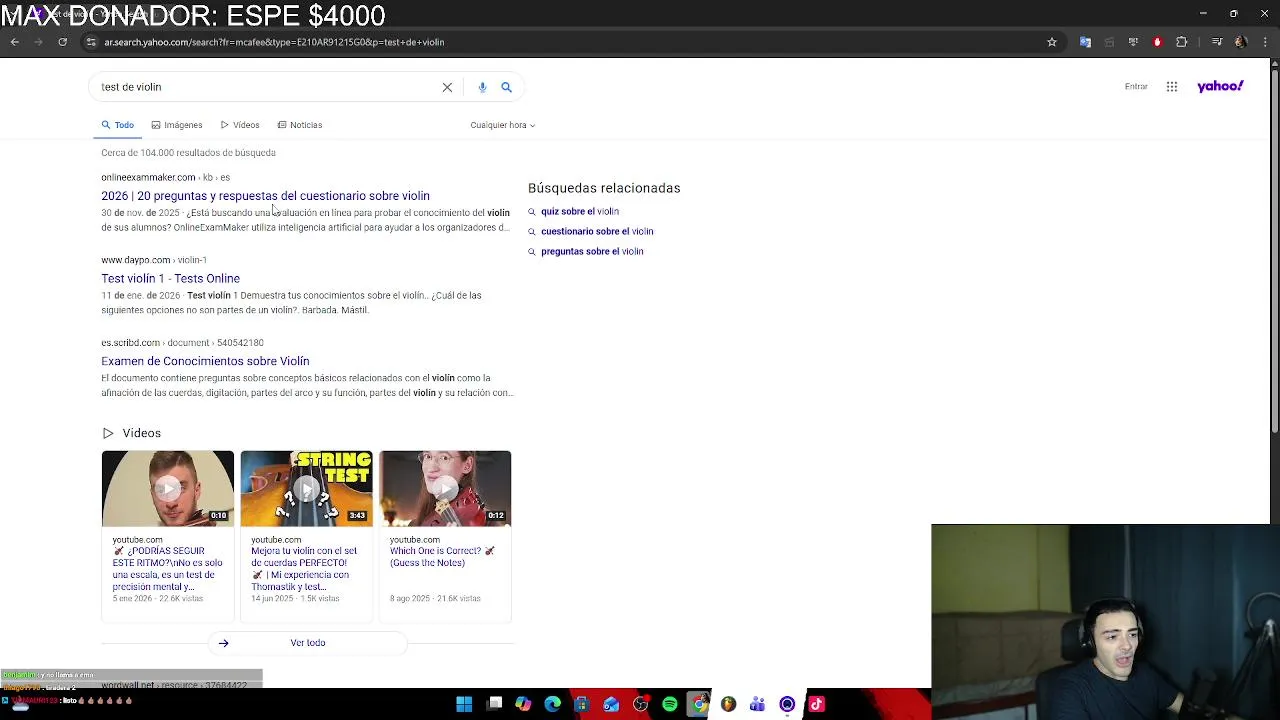Screen dimensions: 1280x720
Task: Open FL Studio from the taskbar
Action: tap(728, 704)
